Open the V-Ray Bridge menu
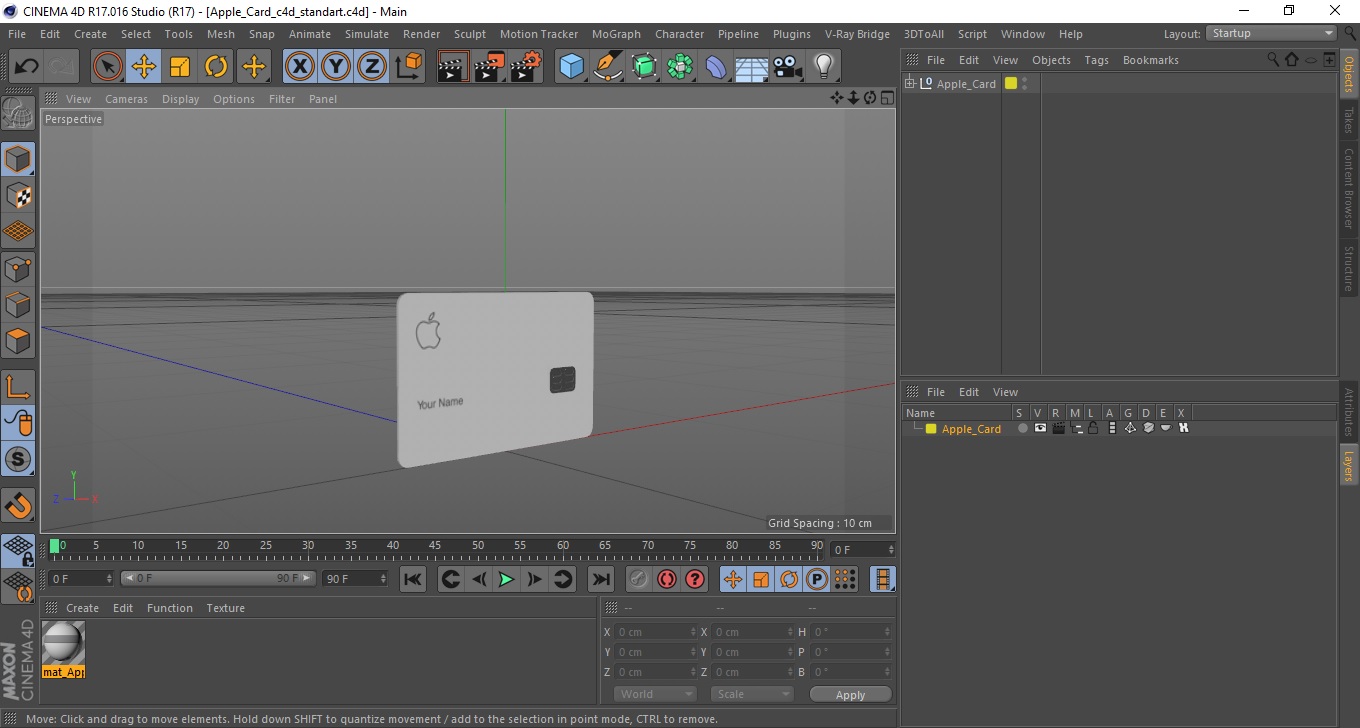This screenshot has width=1360, height=728. 857,34
